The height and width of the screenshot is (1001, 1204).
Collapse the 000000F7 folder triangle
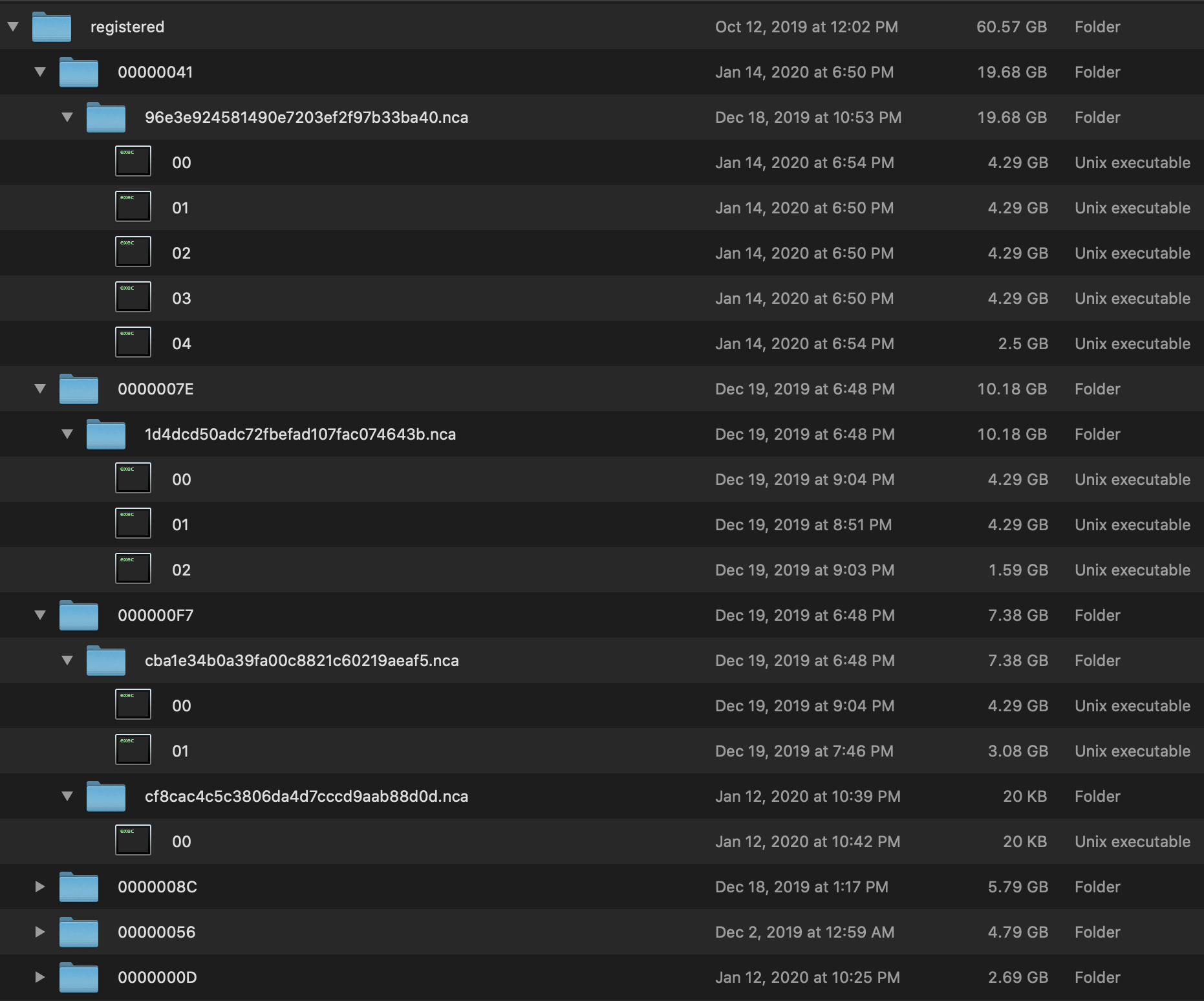pyautogui.click(x=40, y=616)
